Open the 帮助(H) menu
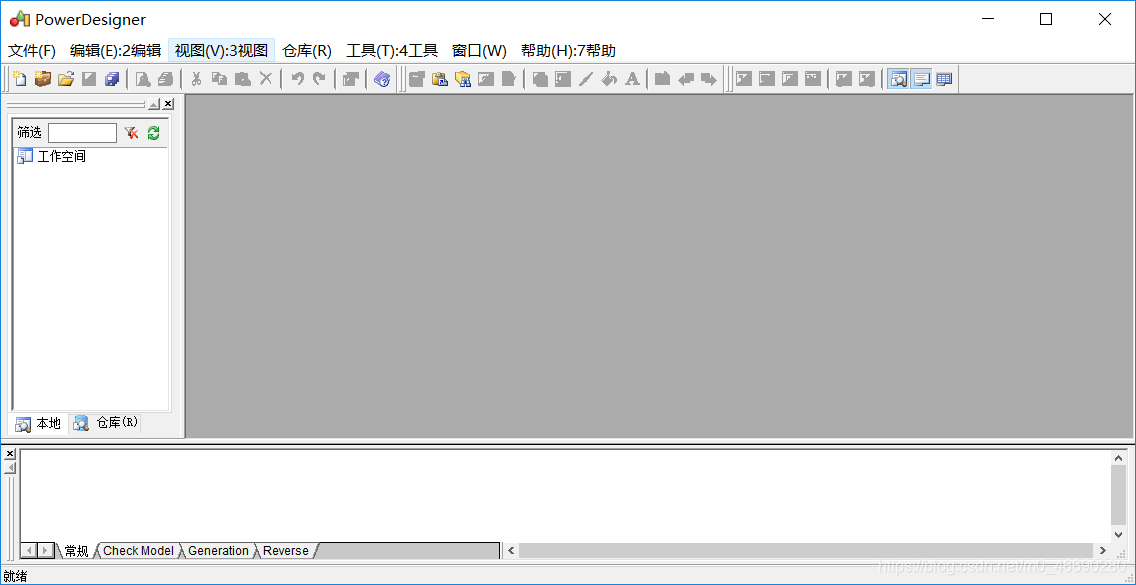This screenshot has width=1136, height=585. (569, 51)
